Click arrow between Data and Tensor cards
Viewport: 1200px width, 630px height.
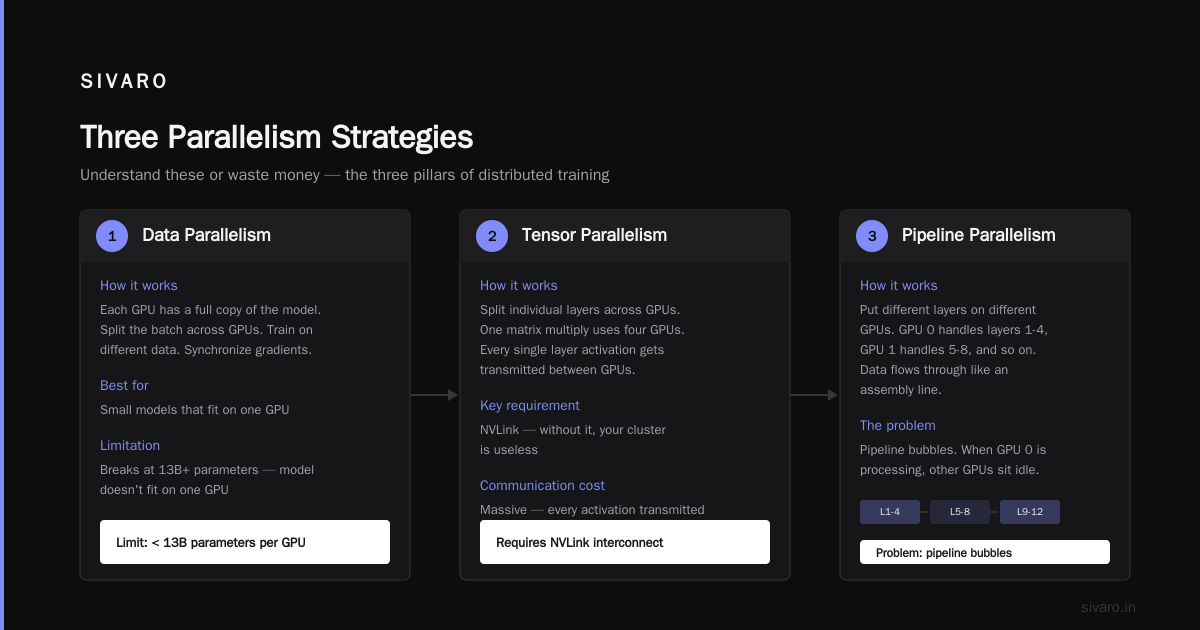click(434, 395)
